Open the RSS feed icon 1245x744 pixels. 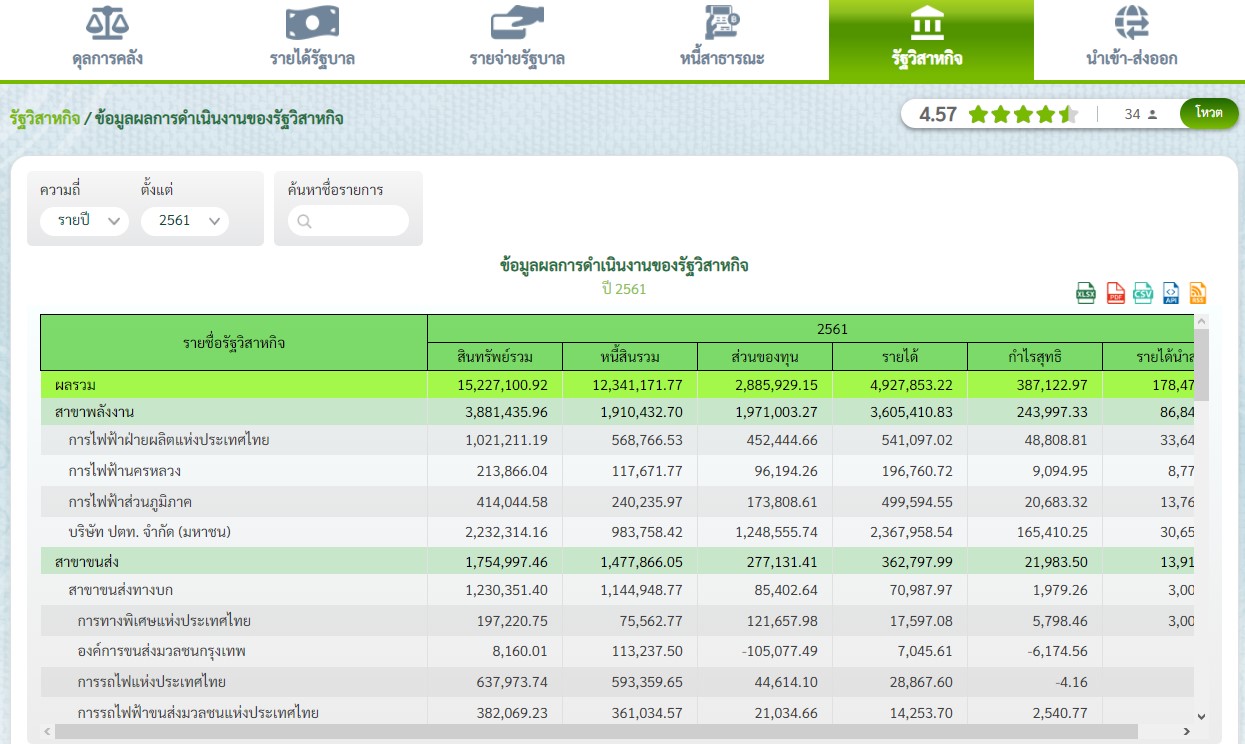click(1198, 293)
